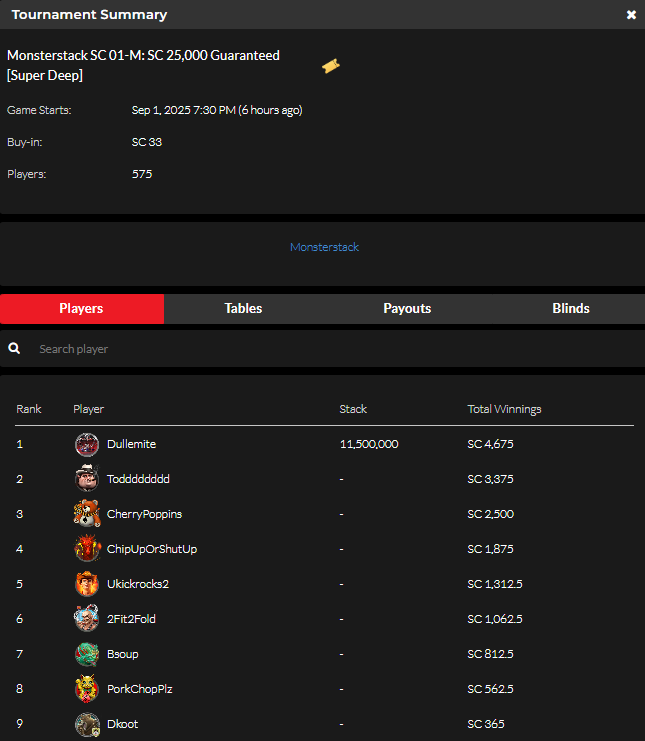Screen dimensions: 645x741
Task: Click 2Fit2Fold's avatar
Action: (87, 618)
